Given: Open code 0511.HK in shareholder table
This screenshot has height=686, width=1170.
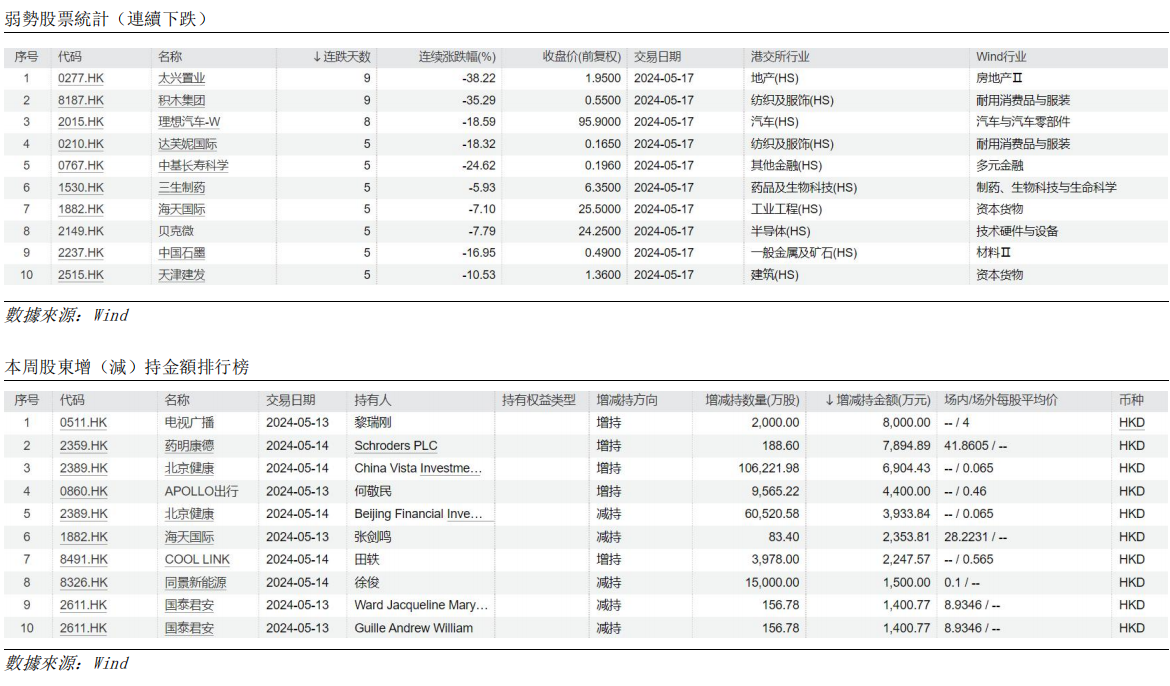Looking at the screenshot, I should pos(84,422).
